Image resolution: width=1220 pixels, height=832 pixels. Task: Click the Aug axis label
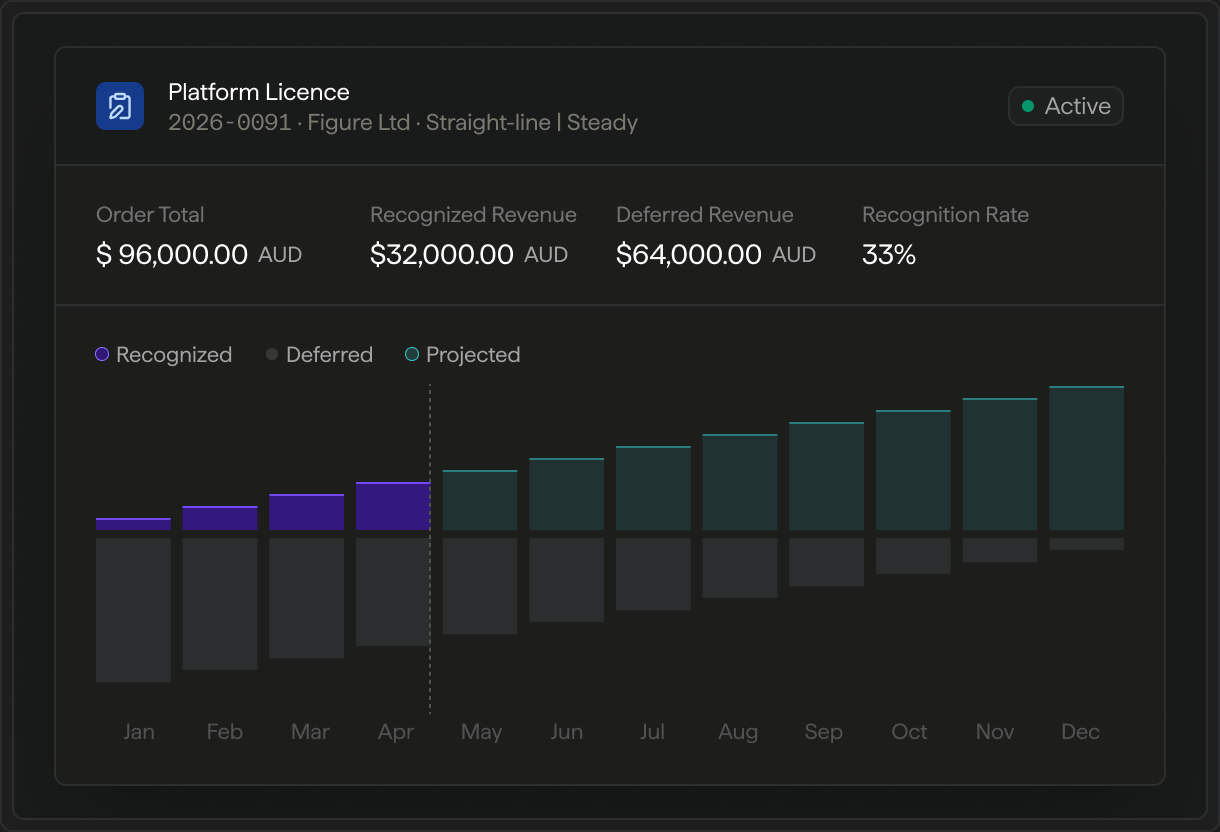coord(738,732)
